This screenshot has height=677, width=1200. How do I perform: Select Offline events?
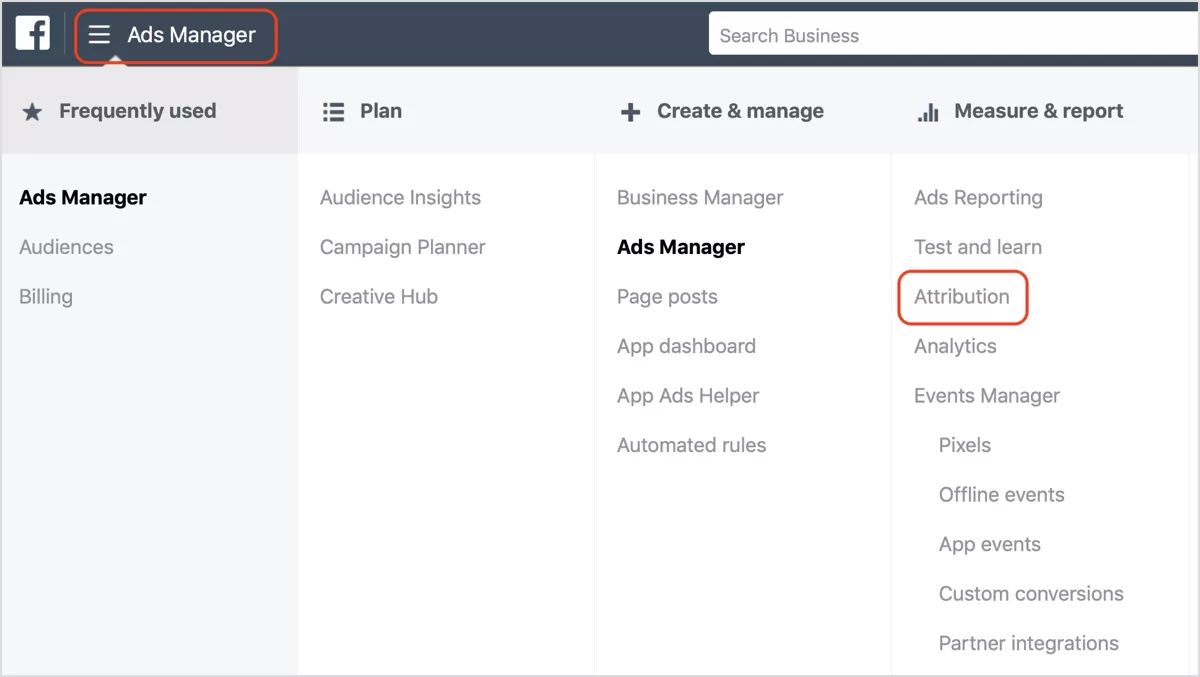point(1002,495)
